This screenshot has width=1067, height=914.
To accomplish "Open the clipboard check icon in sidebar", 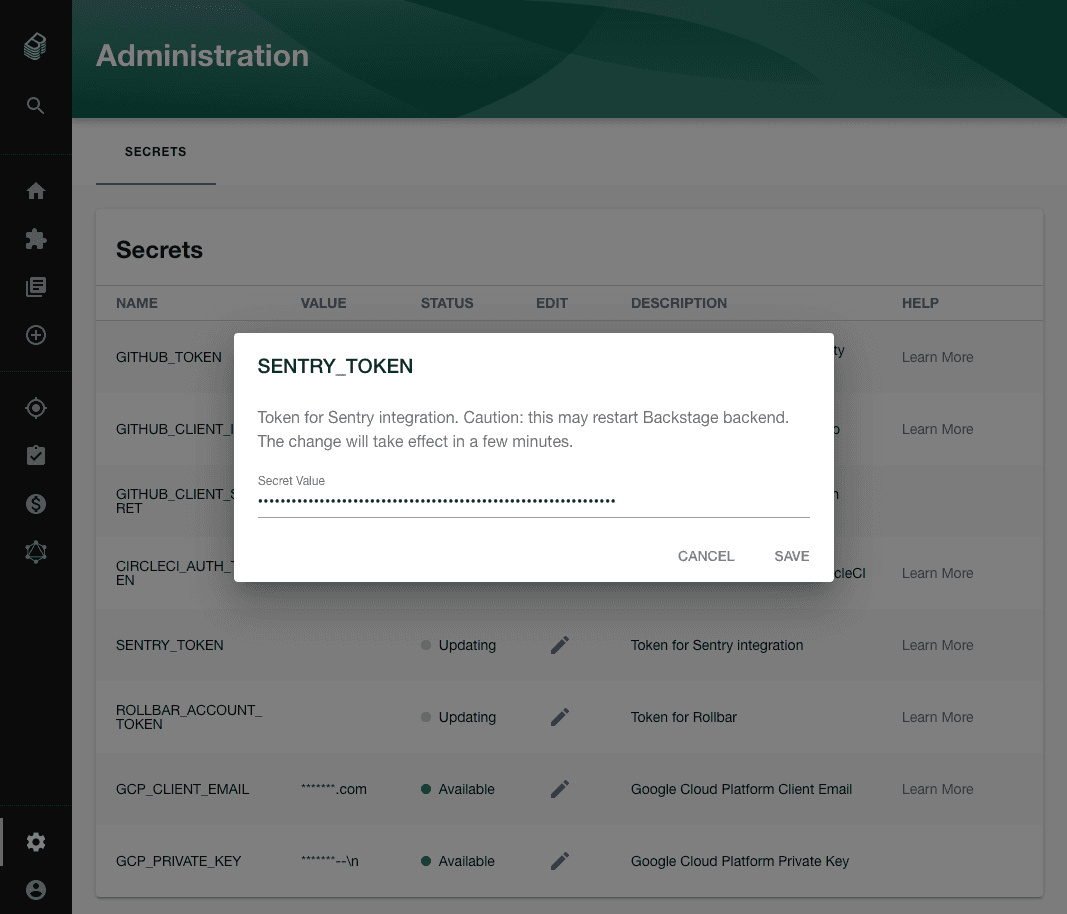I will coord(35,455).
